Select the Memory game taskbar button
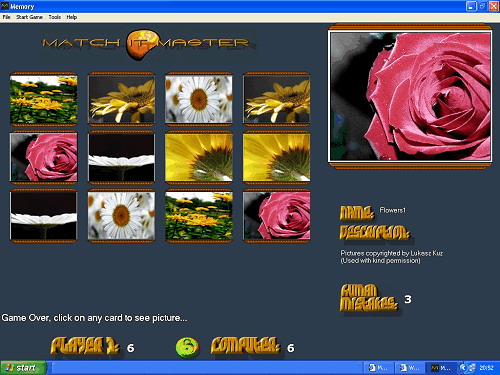Viewport: 500px width, 375px height. [441, 368]
